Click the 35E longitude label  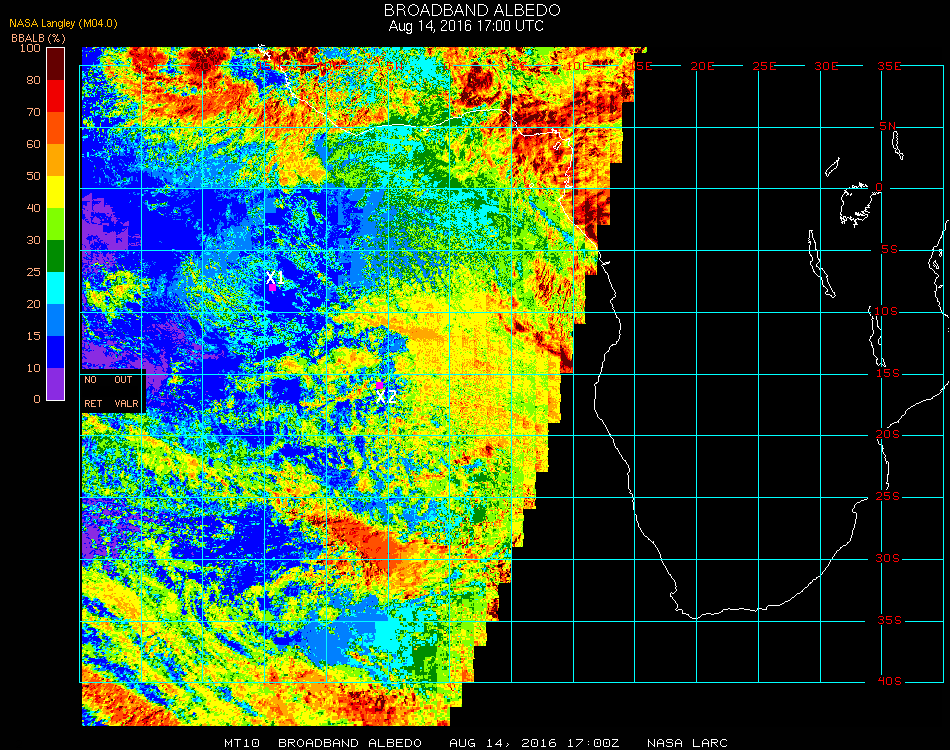pyautogui.click(x=889, y=66)
